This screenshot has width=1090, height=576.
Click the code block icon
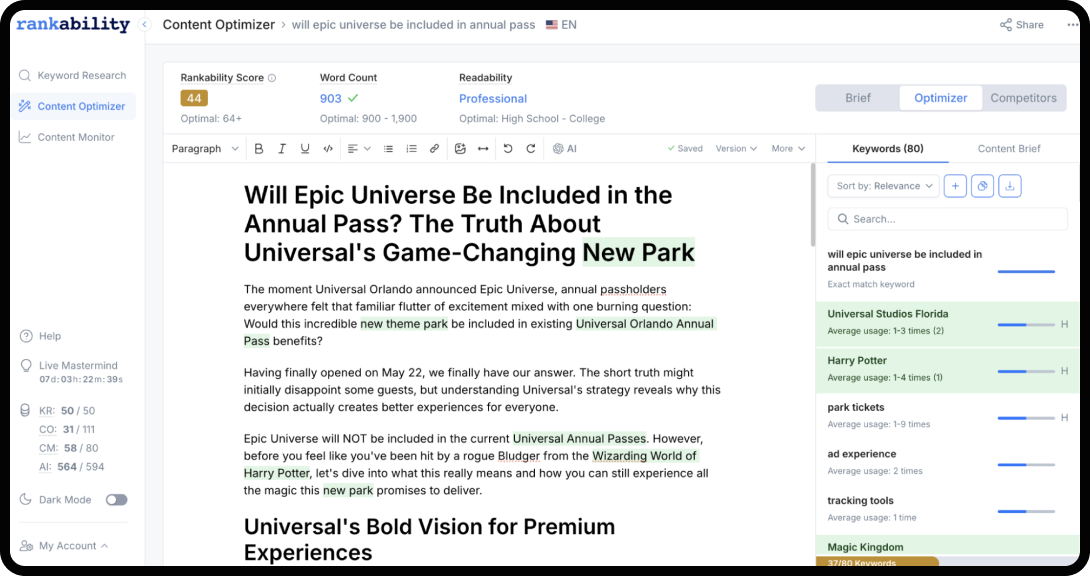(x=328, y=149)
